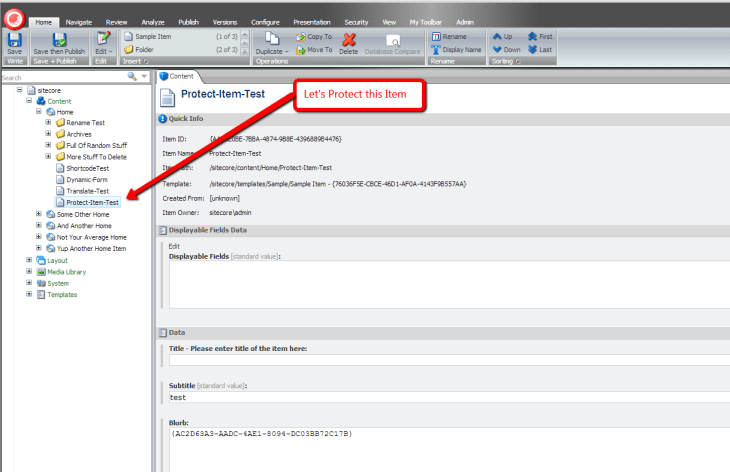Expand the Media Library tree node
This screenshot has height=472, width=730.
(29, 271)
